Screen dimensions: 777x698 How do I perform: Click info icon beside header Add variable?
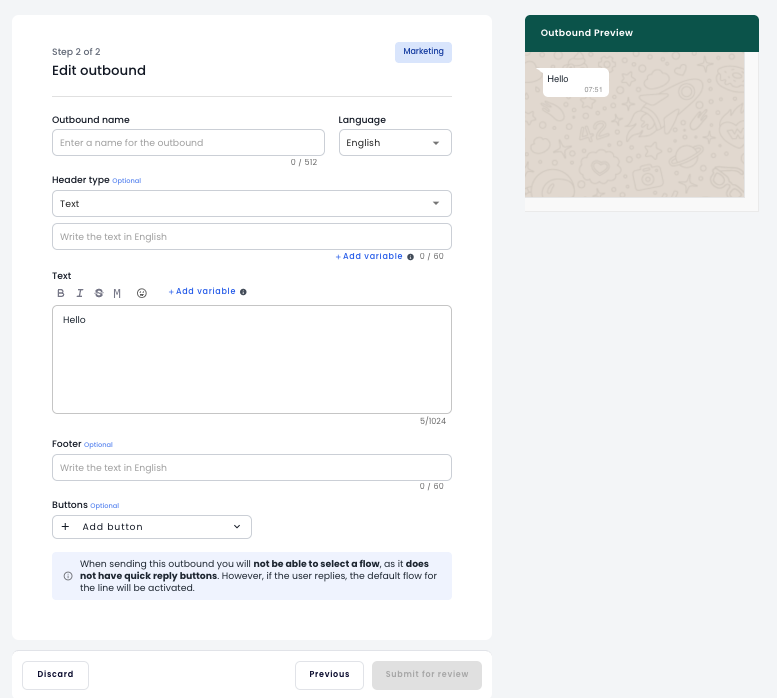(x=411, y=257)
